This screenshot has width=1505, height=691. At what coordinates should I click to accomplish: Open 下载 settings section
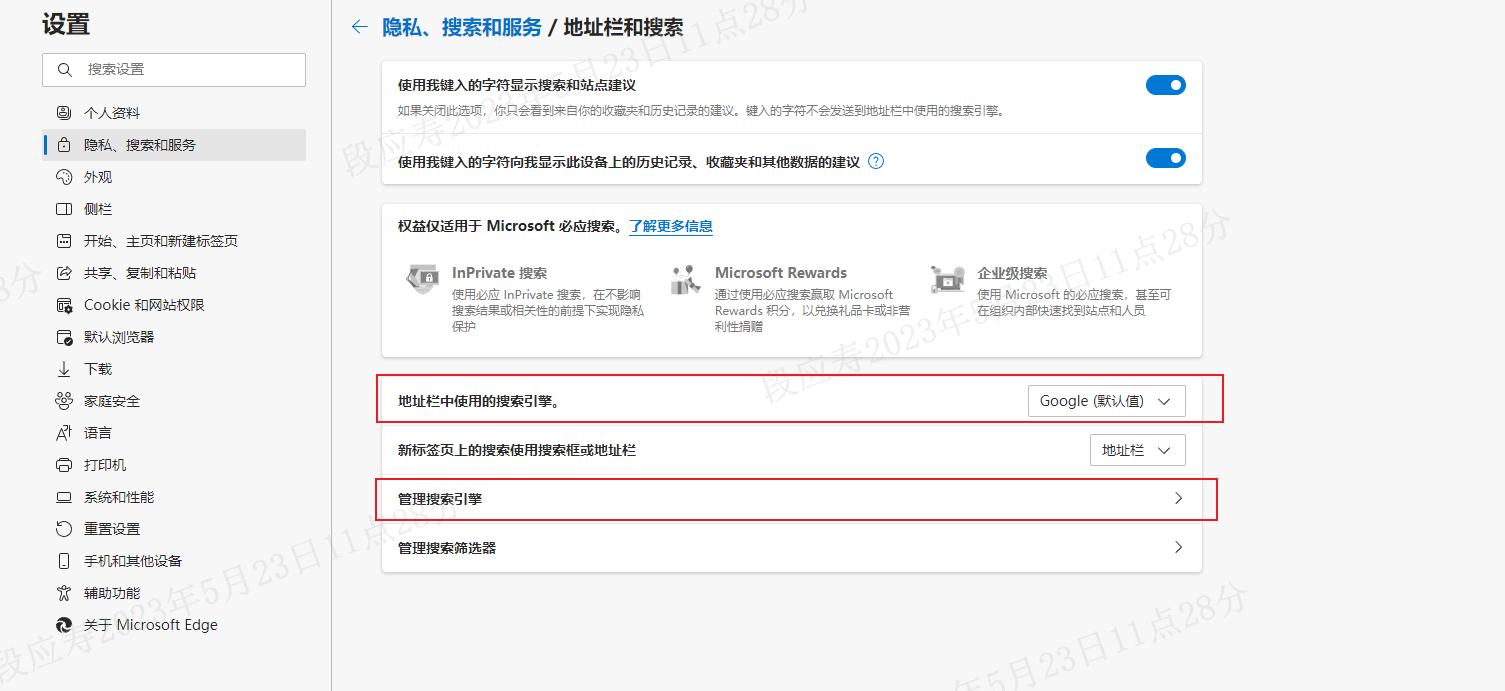175,369
